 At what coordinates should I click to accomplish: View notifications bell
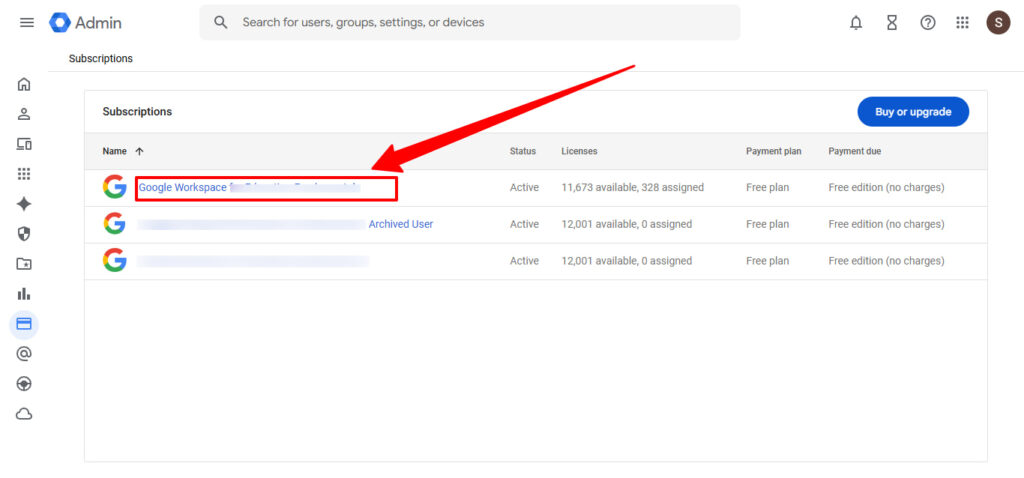click(x=856, y=22)
